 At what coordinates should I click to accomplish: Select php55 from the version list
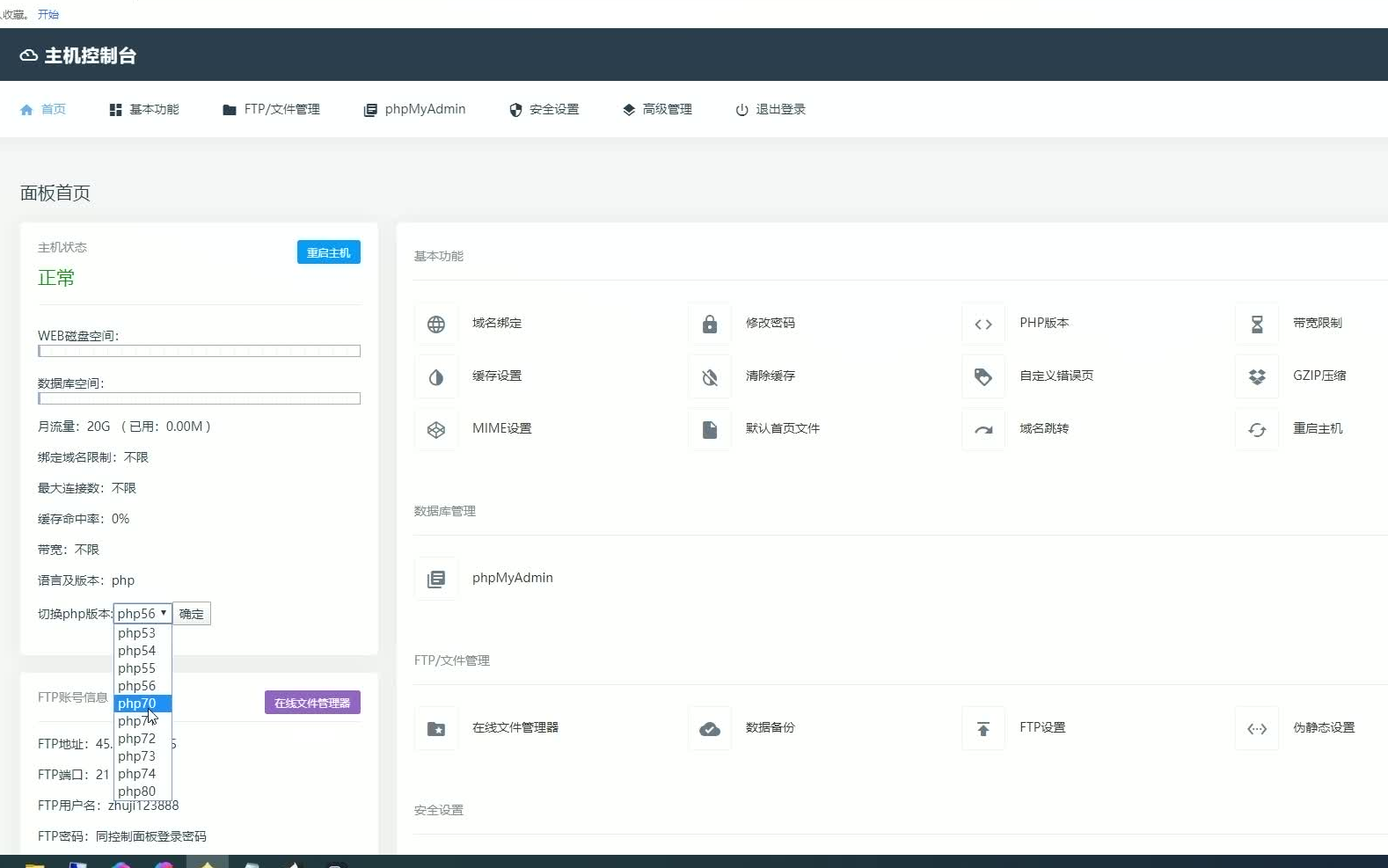click(x=142, y=668)
